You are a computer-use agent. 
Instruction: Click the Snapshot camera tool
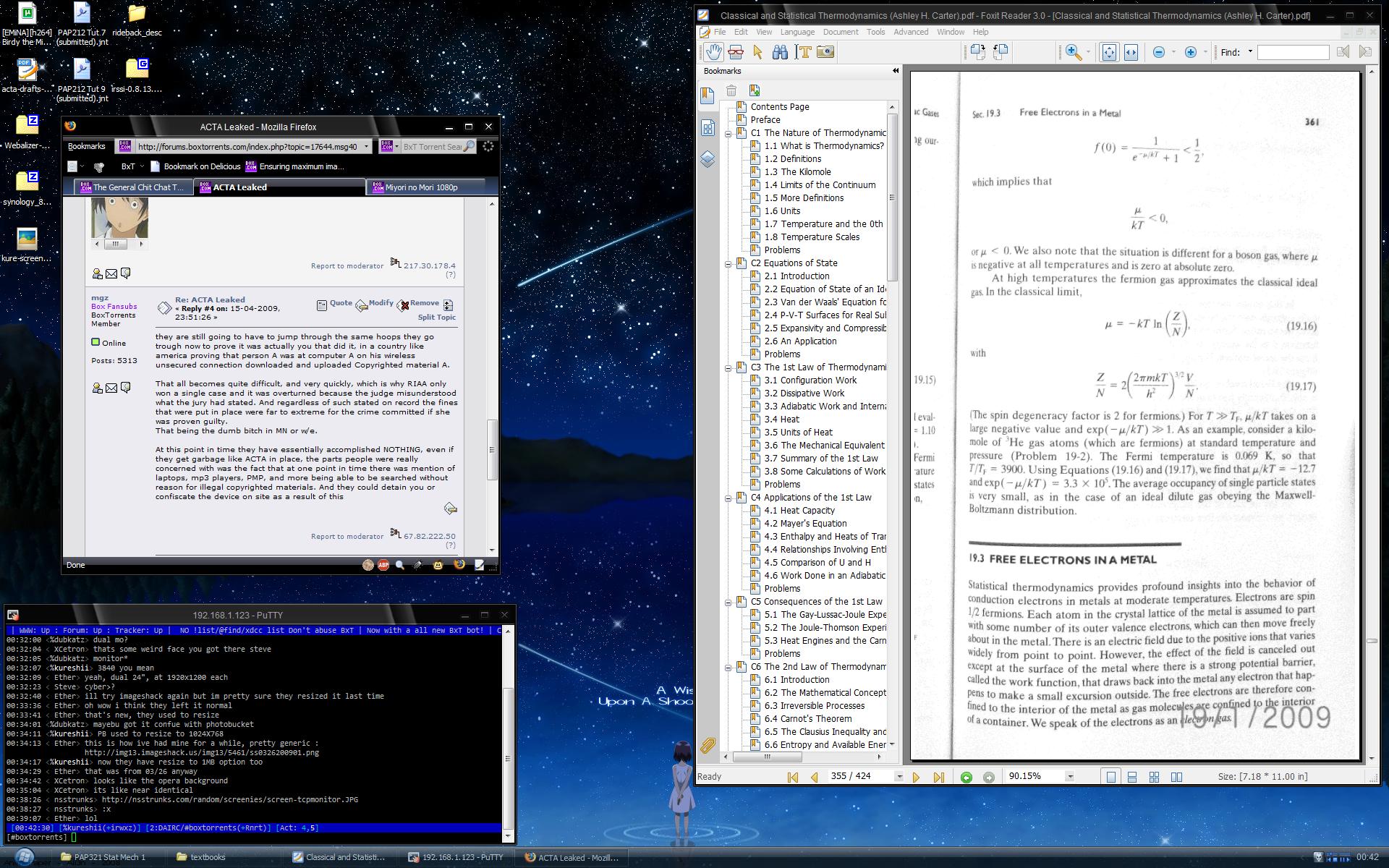coord(825,52)
